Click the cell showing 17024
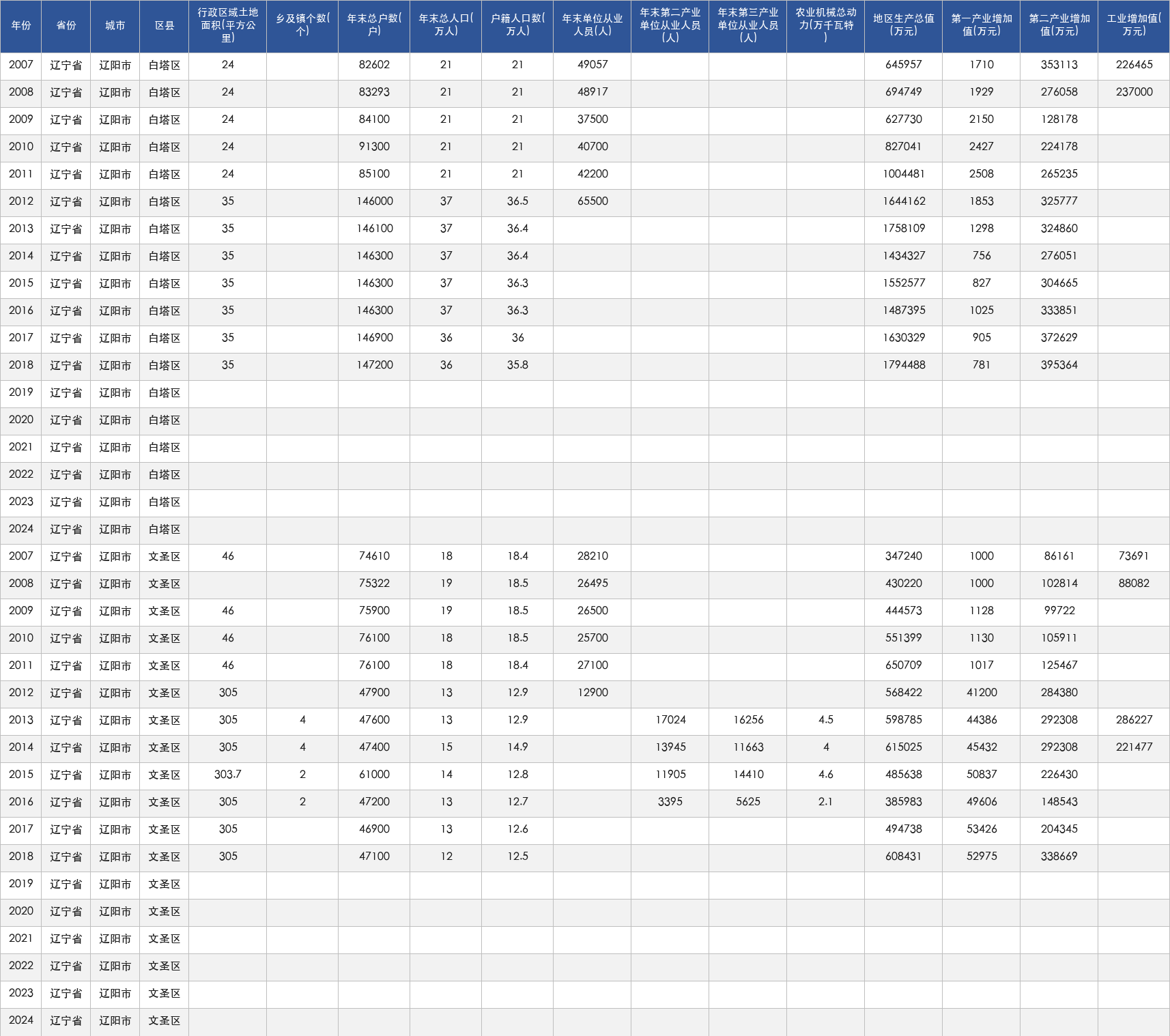The width and height of the screenshot is (1170, 1036). coord(670,720)
